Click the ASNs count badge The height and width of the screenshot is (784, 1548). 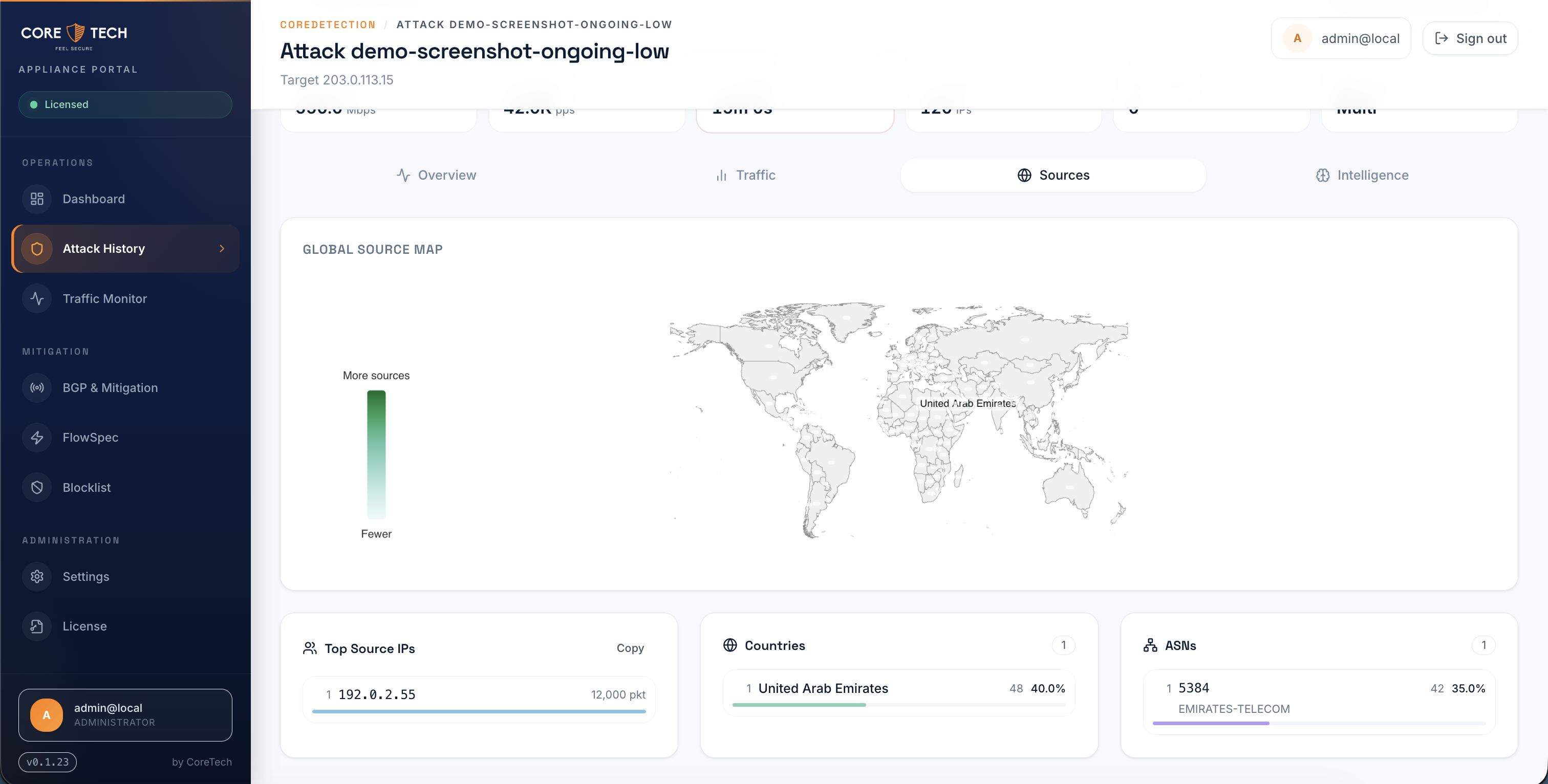coord(1483,645)
